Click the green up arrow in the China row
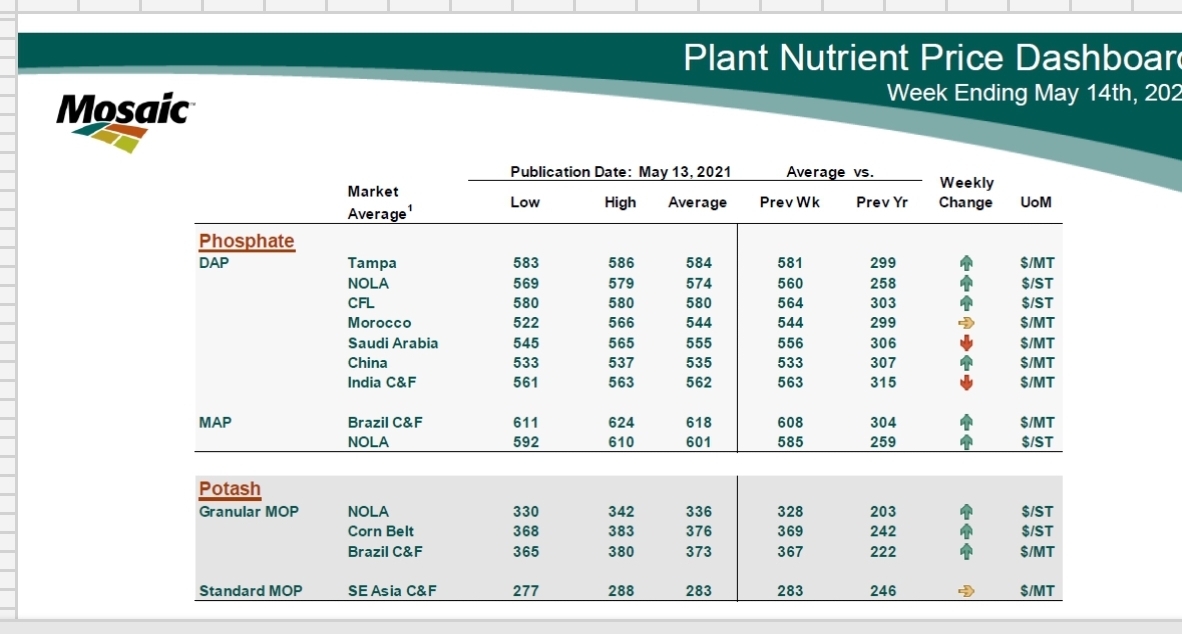The image size is (1182, 634). [965, 363]
